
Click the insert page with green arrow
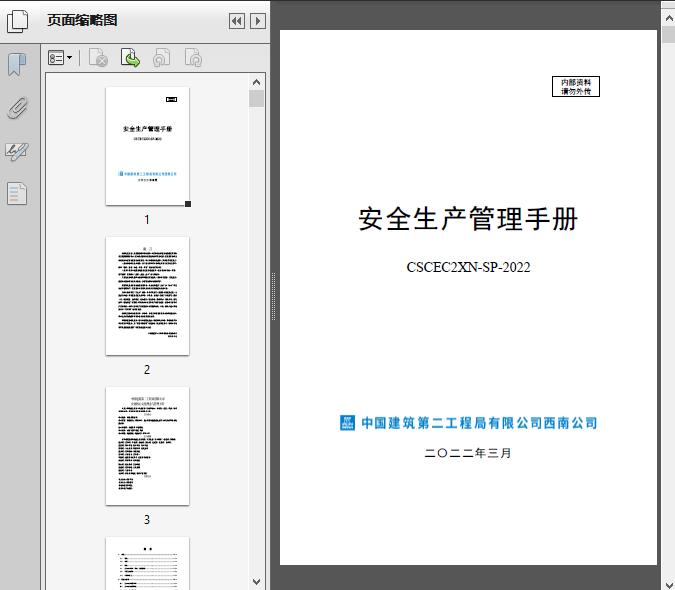click(130, 58)
